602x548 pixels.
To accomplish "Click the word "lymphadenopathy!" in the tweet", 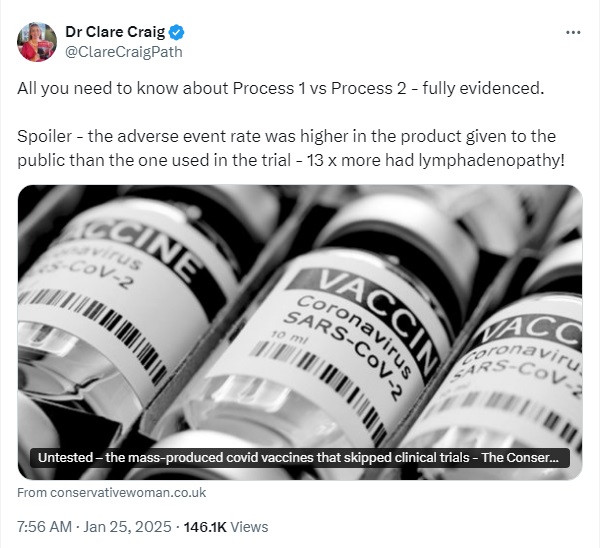I will 491,161.
